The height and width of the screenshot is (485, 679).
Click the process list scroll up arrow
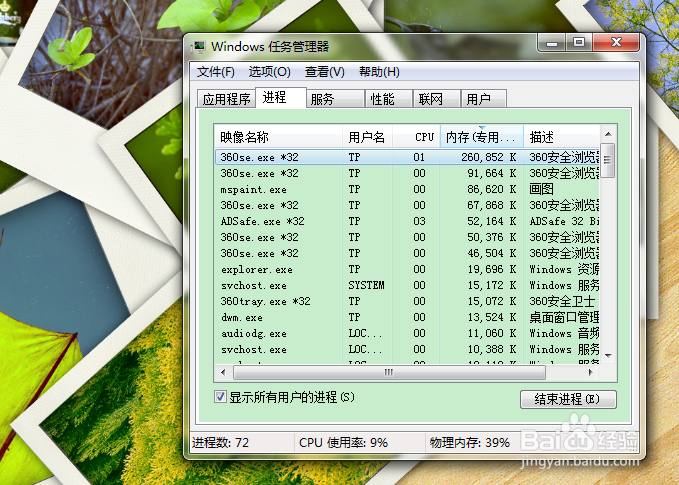(x=608, y=134)
